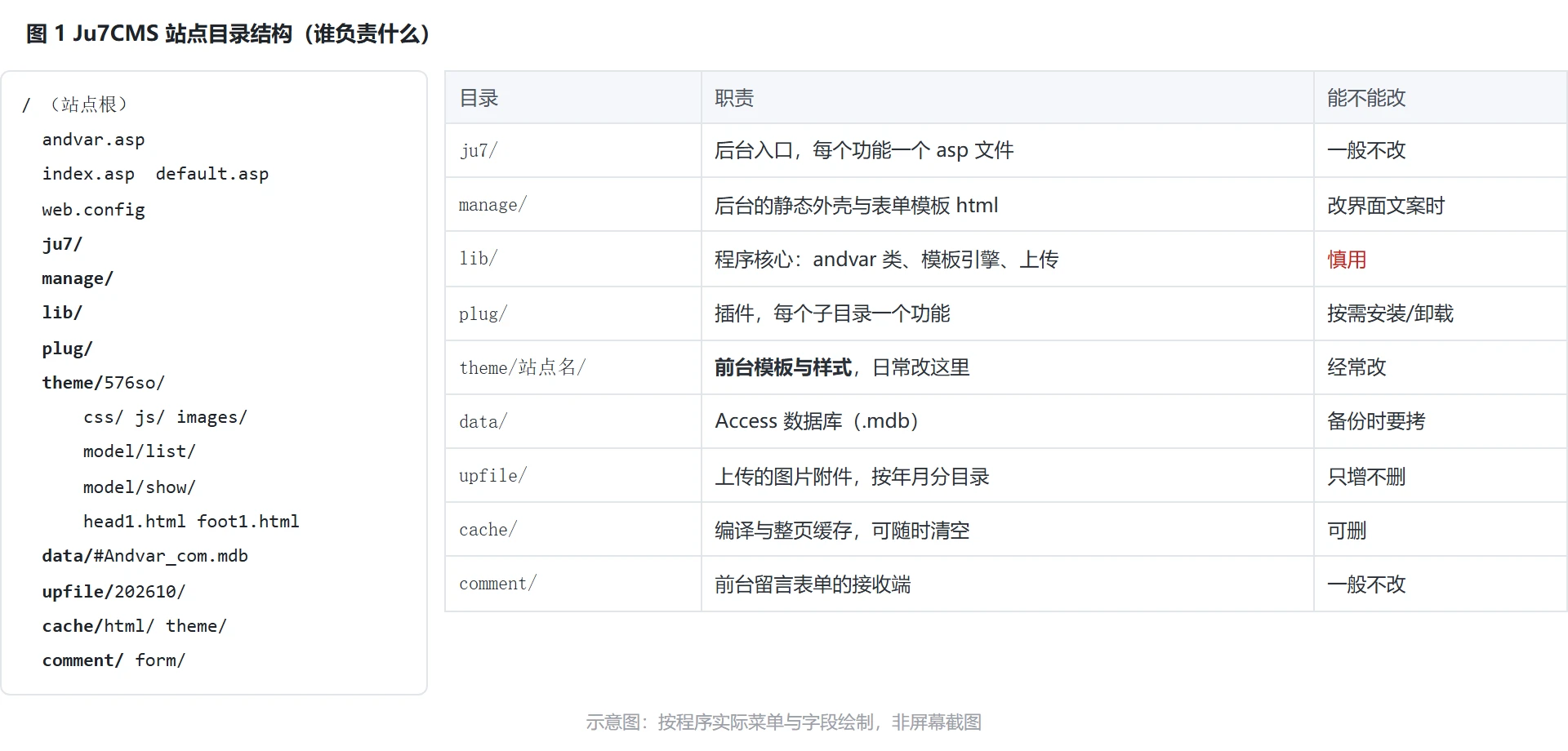Click the '示意图' footnote caption
Viewport: 1568px width, 751px height.
pyautogui.click(x=784, y=722)
